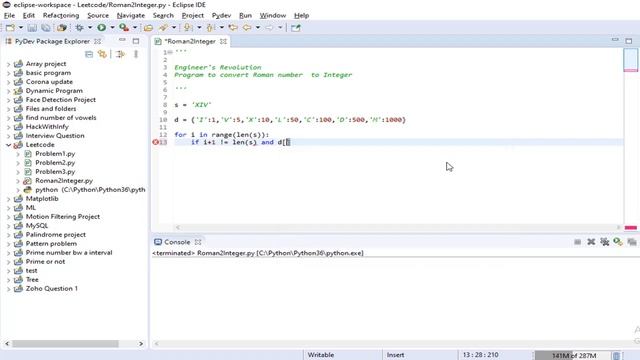Click the Last Edit Location icon
The height and width of the screenshot is (360, 640).
233,28
